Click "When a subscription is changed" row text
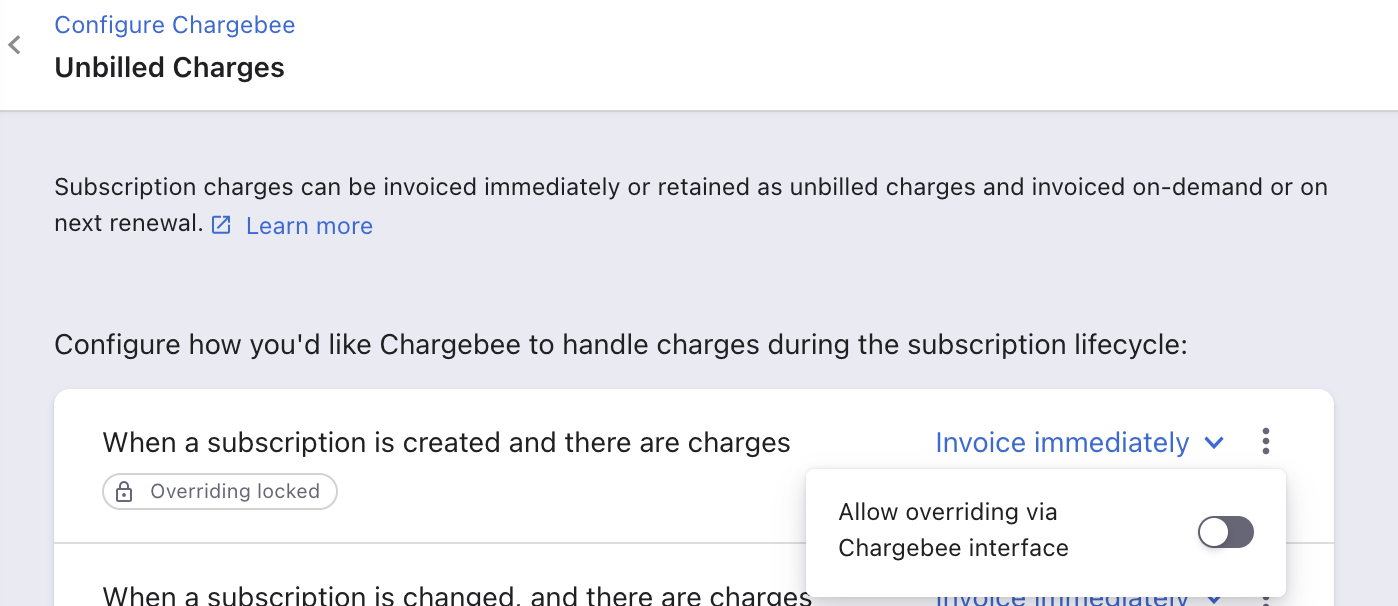Screen dimensions: 1398x606 point(456,597)
